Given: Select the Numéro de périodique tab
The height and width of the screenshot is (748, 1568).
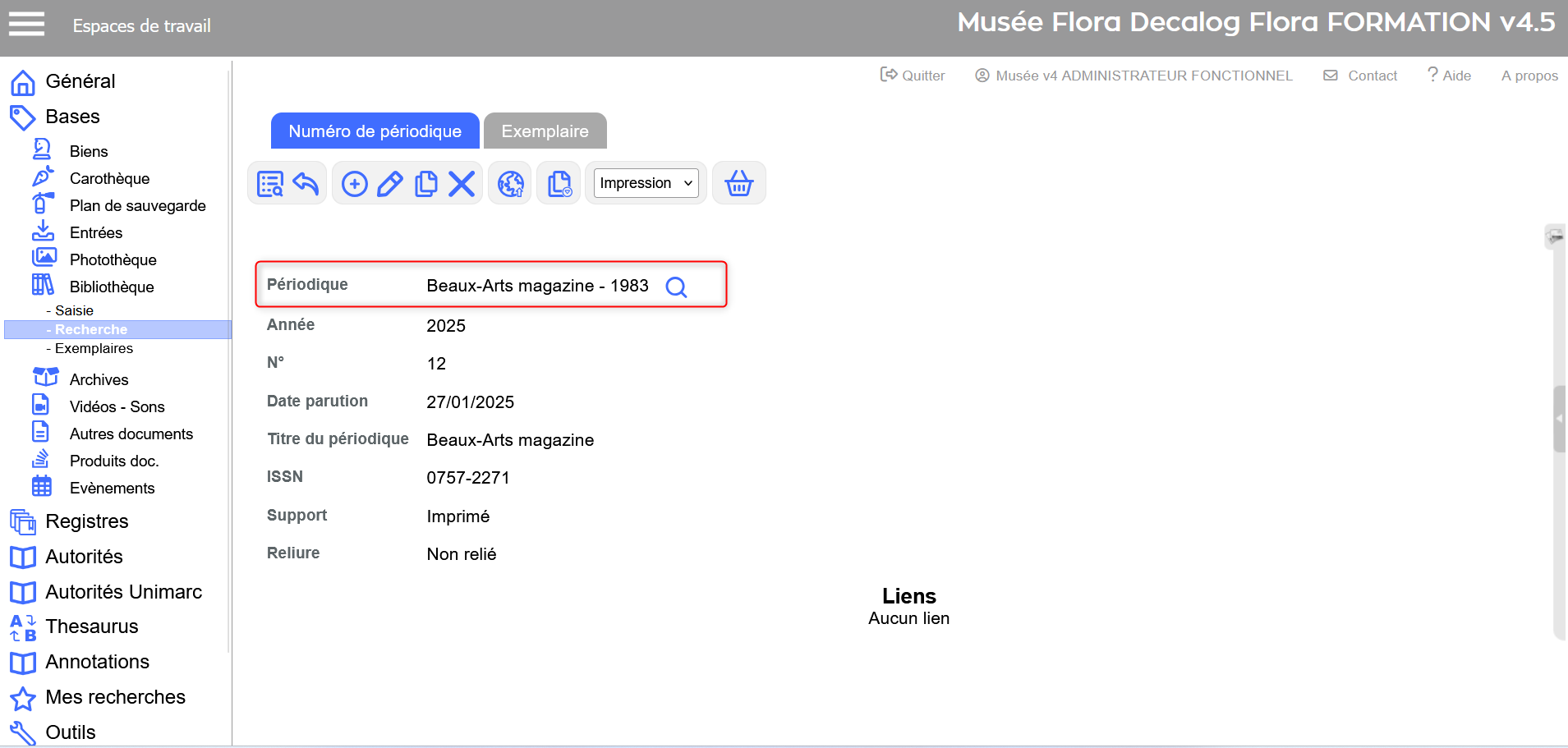Looking at the screenshot, I should 375,131.
